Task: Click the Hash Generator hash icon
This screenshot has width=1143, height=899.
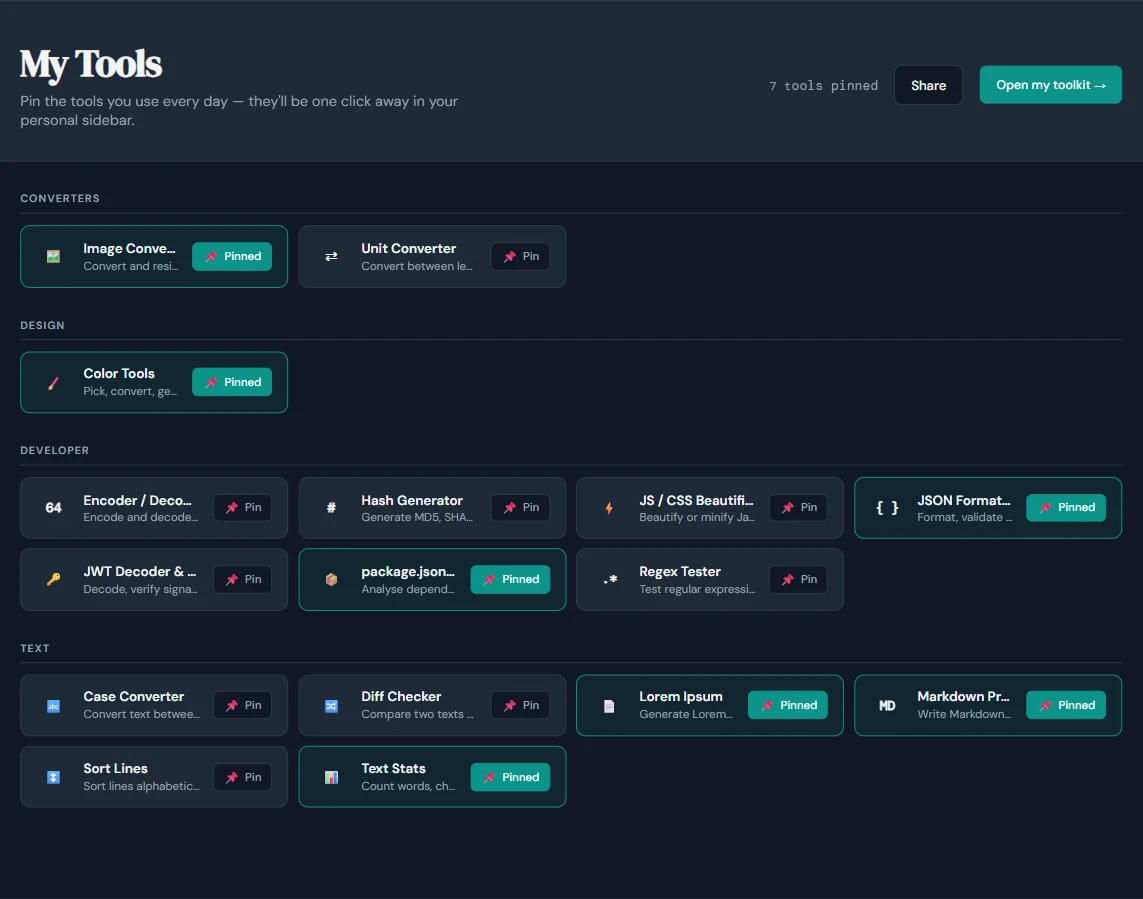Action: click(330, 507)
